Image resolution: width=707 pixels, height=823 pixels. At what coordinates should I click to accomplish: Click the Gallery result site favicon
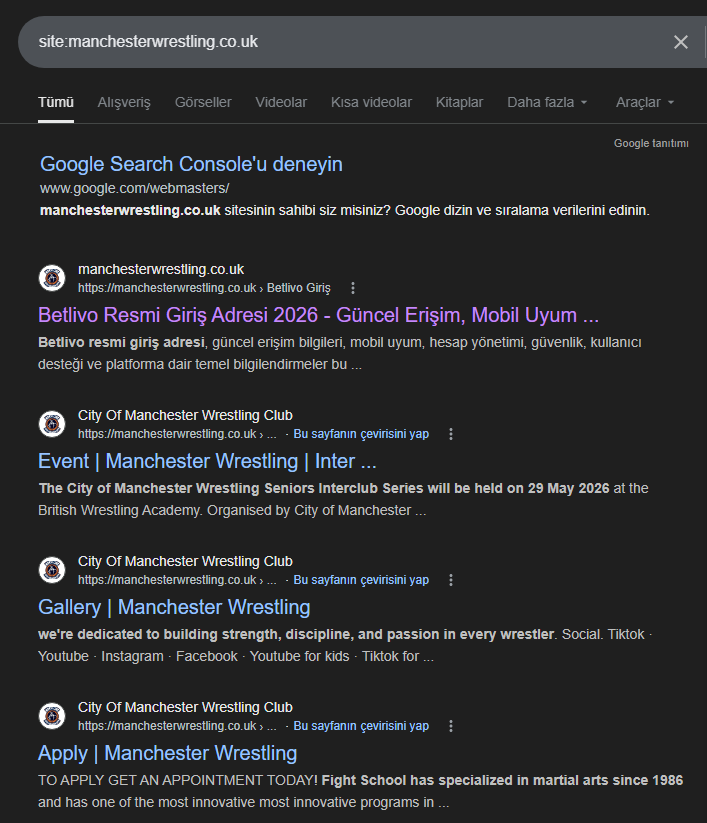[x=52, y=570]
